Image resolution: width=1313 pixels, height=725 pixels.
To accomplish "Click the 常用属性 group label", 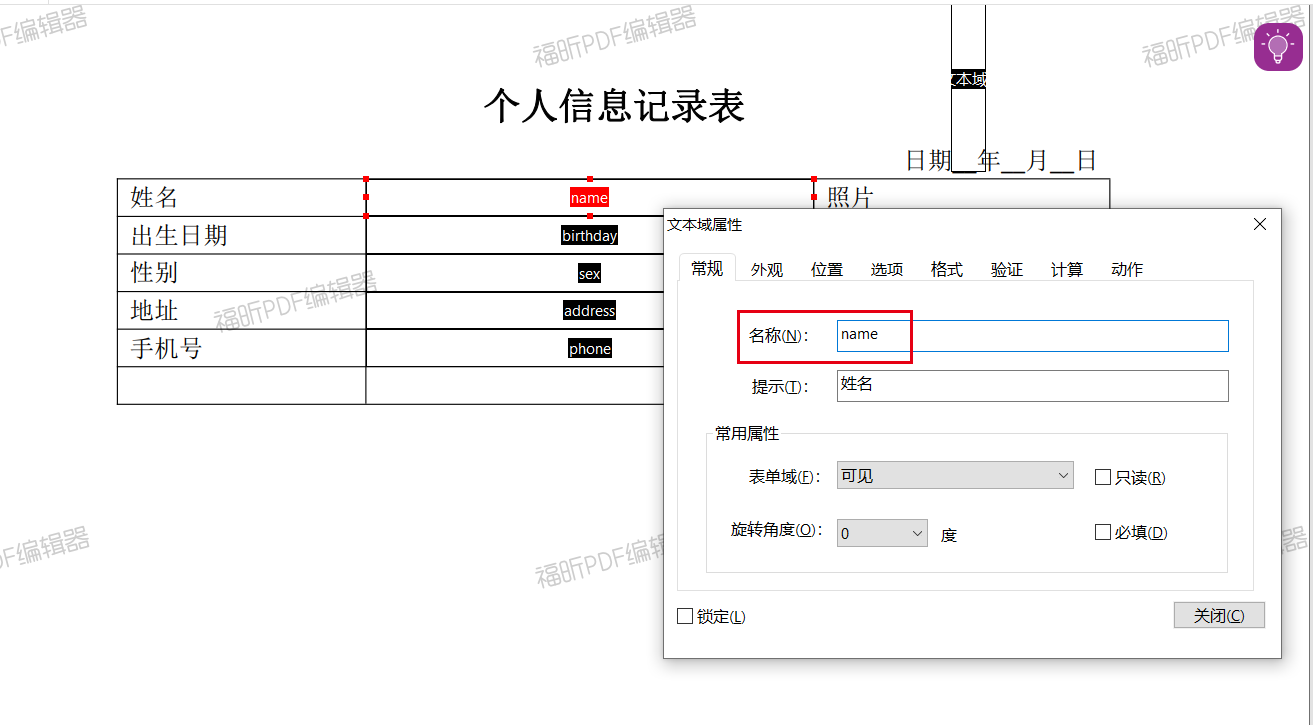I will point(747,433).
